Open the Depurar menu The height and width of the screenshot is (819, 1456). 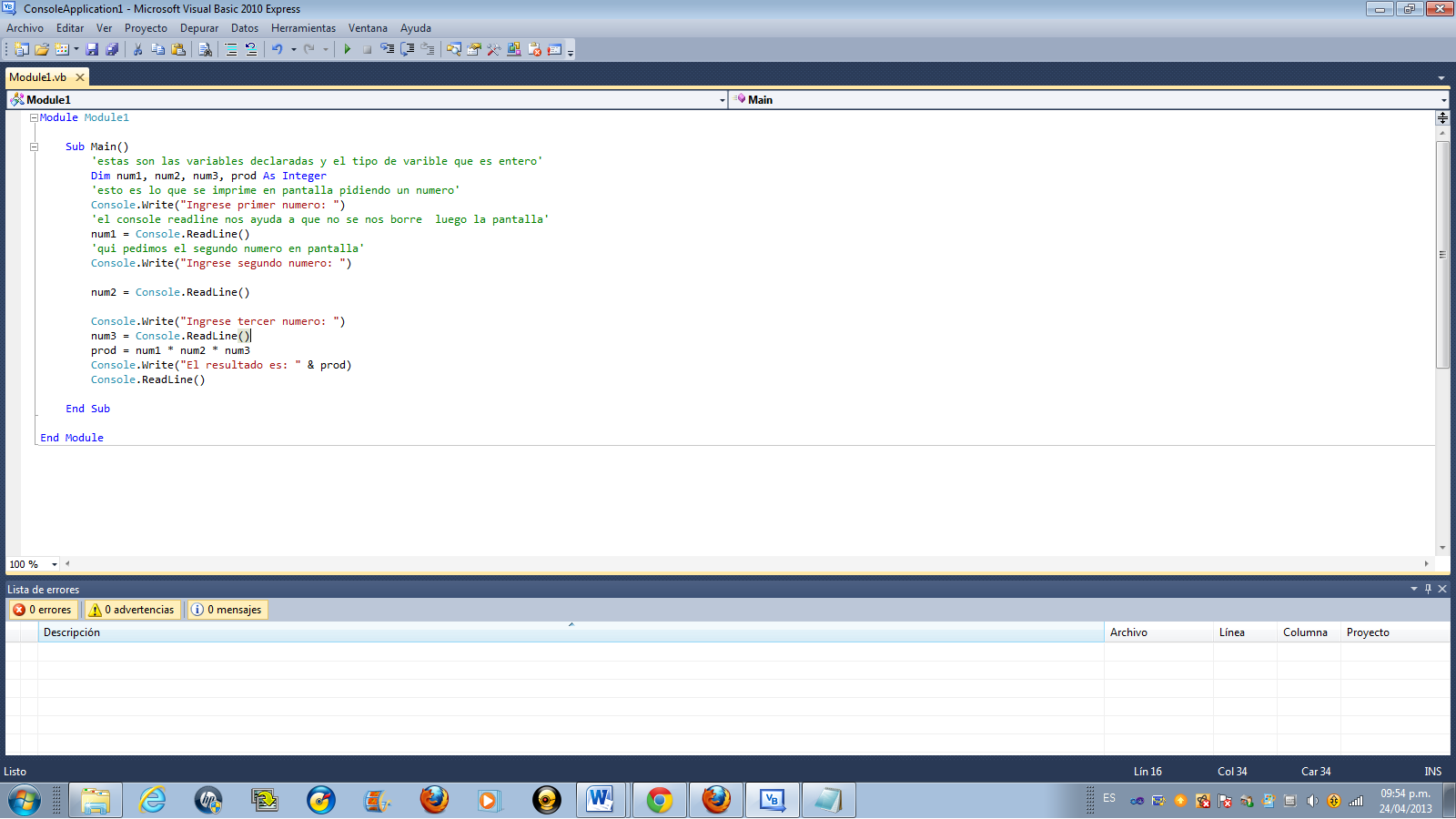tap(198, 28)
